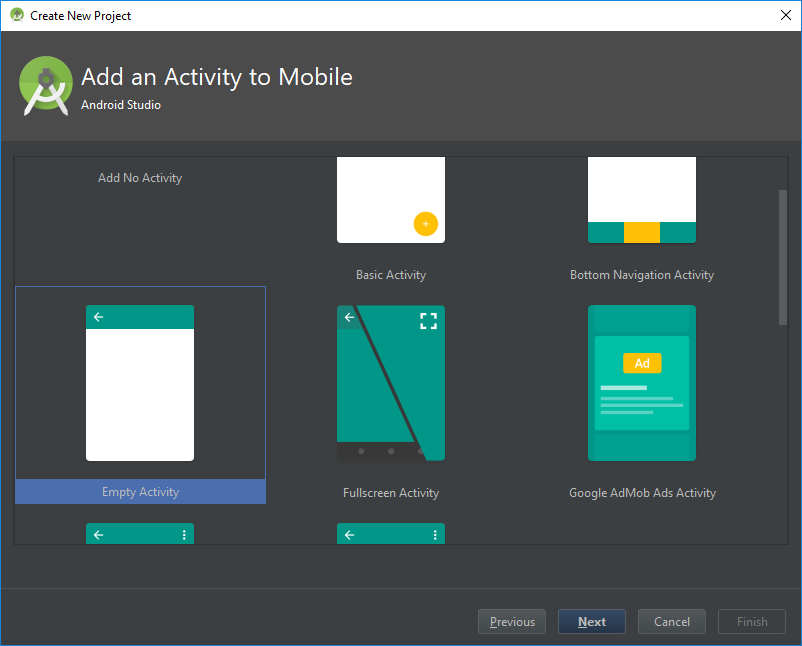
Task: Click the Add No Activity option
Action: tap(140, 178)
